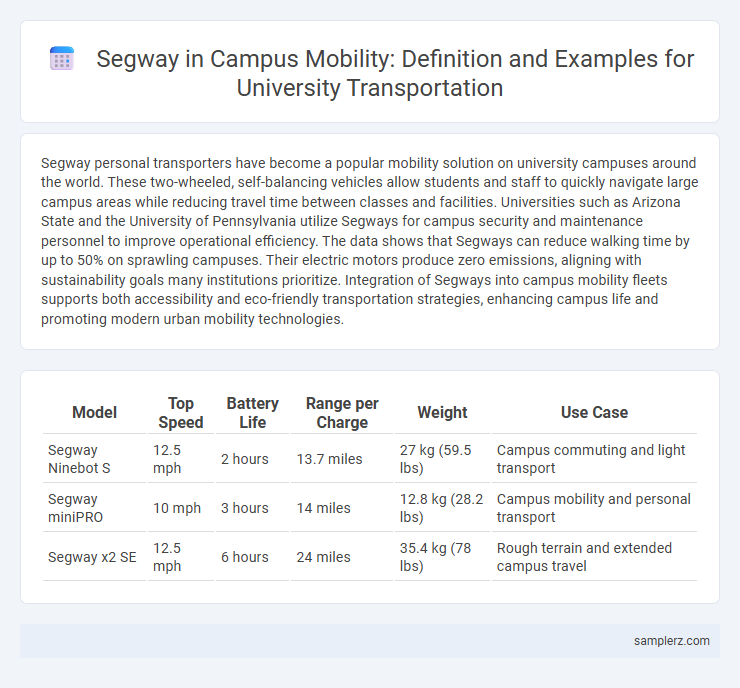Click the '3 hours' battery life cell
The width and height of the screenshot is (740, 688).
click(252, 508)
